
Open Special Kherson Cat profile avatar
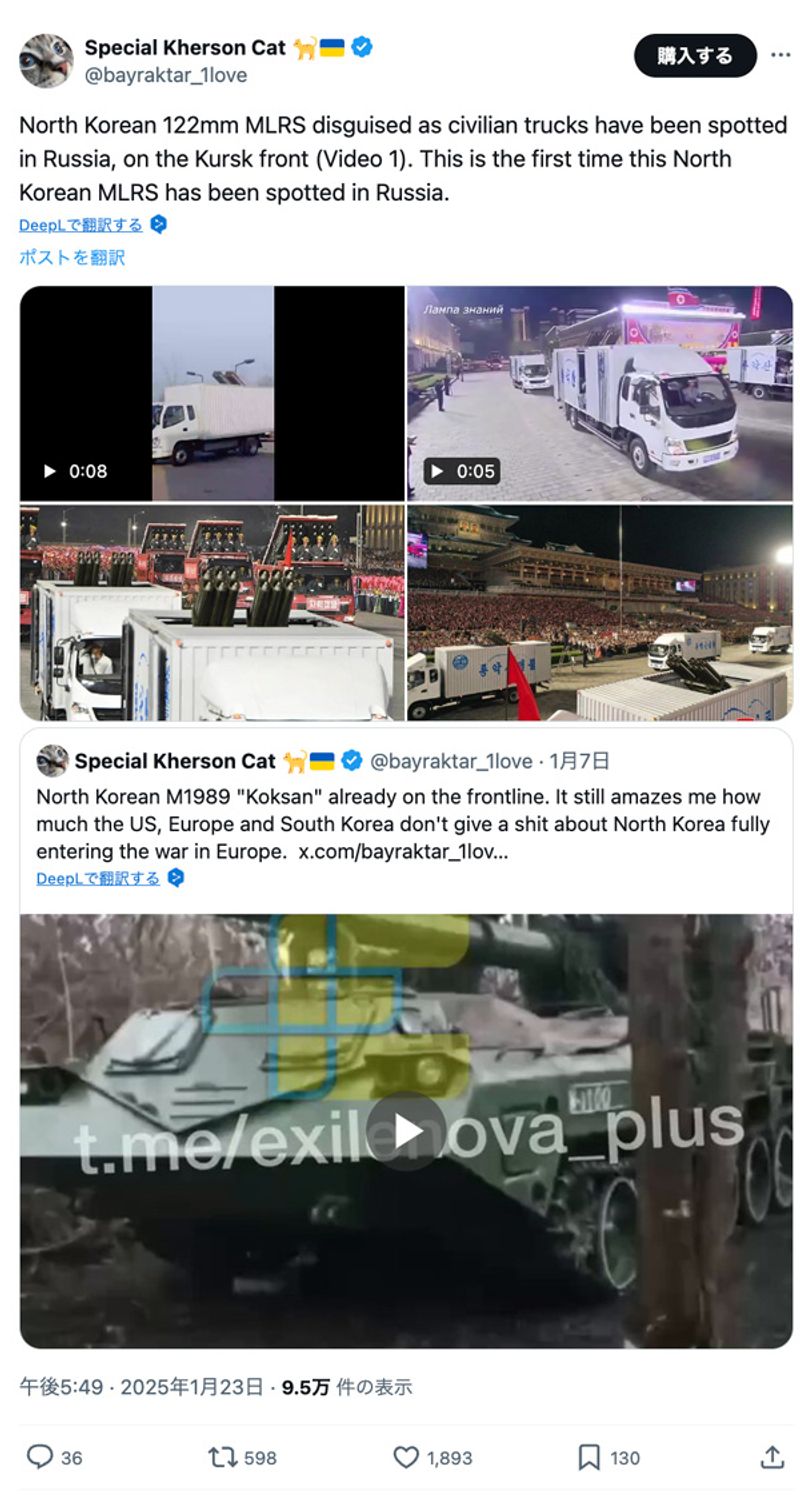pyautogui.click(x=46, y=60)
